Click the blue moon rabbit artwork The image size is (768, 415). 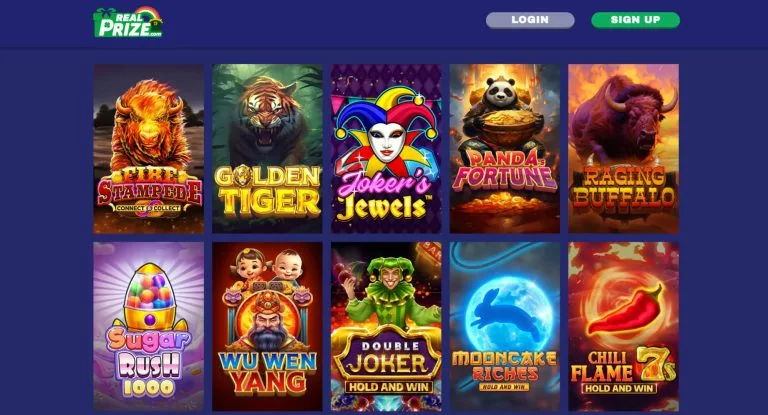(504, 311)
